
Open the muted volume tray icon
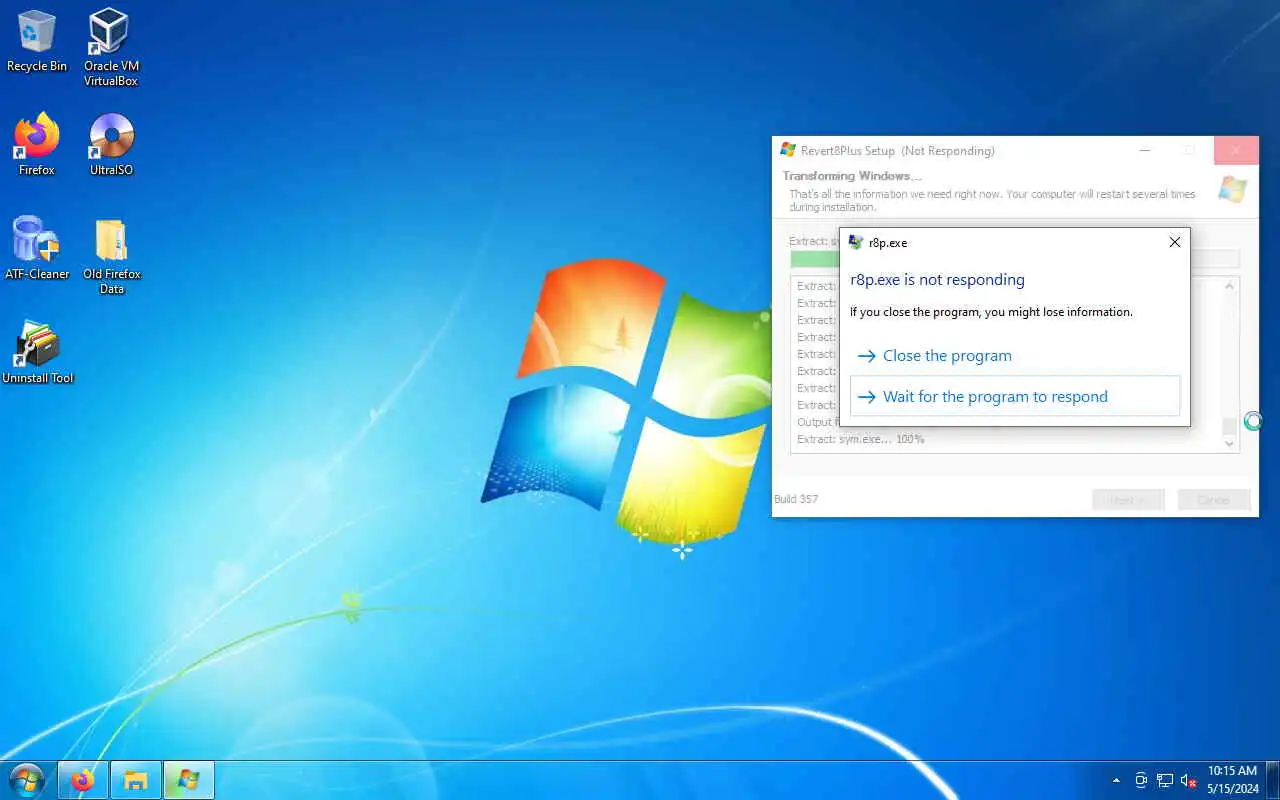(1189, 780)
